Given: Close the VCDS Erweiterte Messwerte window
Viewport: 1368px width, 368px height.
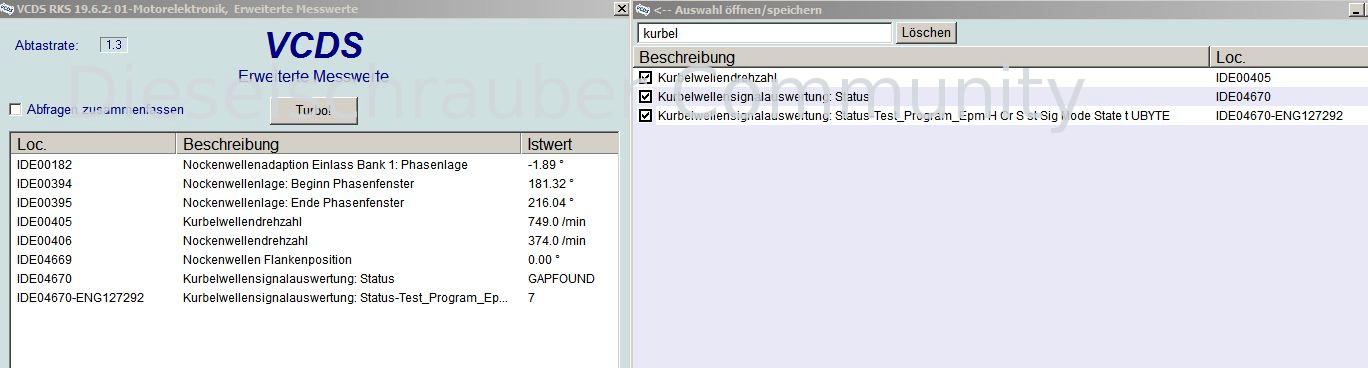Looking at the screenshot, I should point(621,9).
